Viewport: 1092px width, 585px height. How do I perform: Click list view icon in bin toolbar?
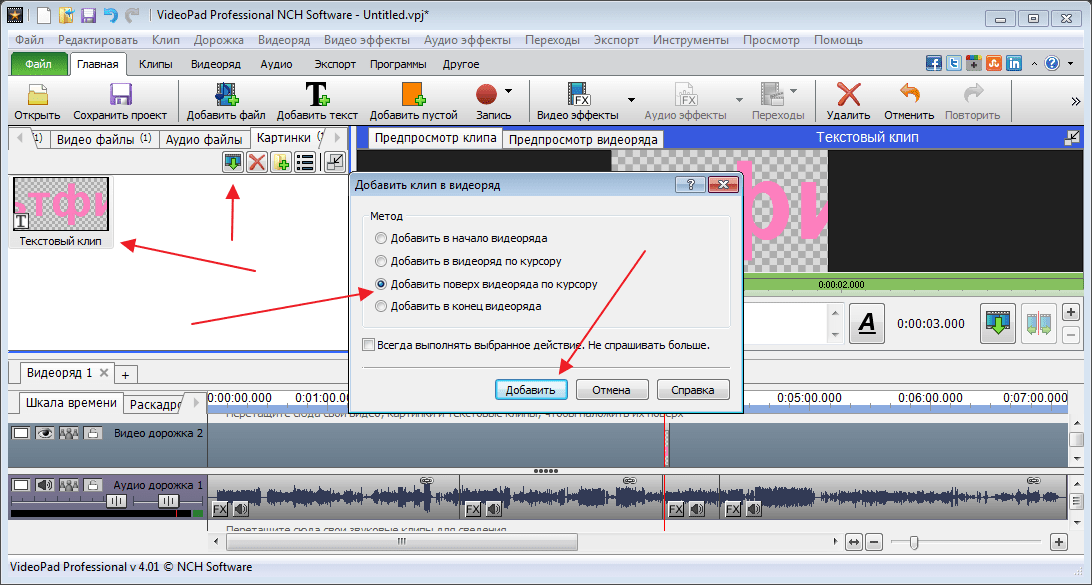305,162
